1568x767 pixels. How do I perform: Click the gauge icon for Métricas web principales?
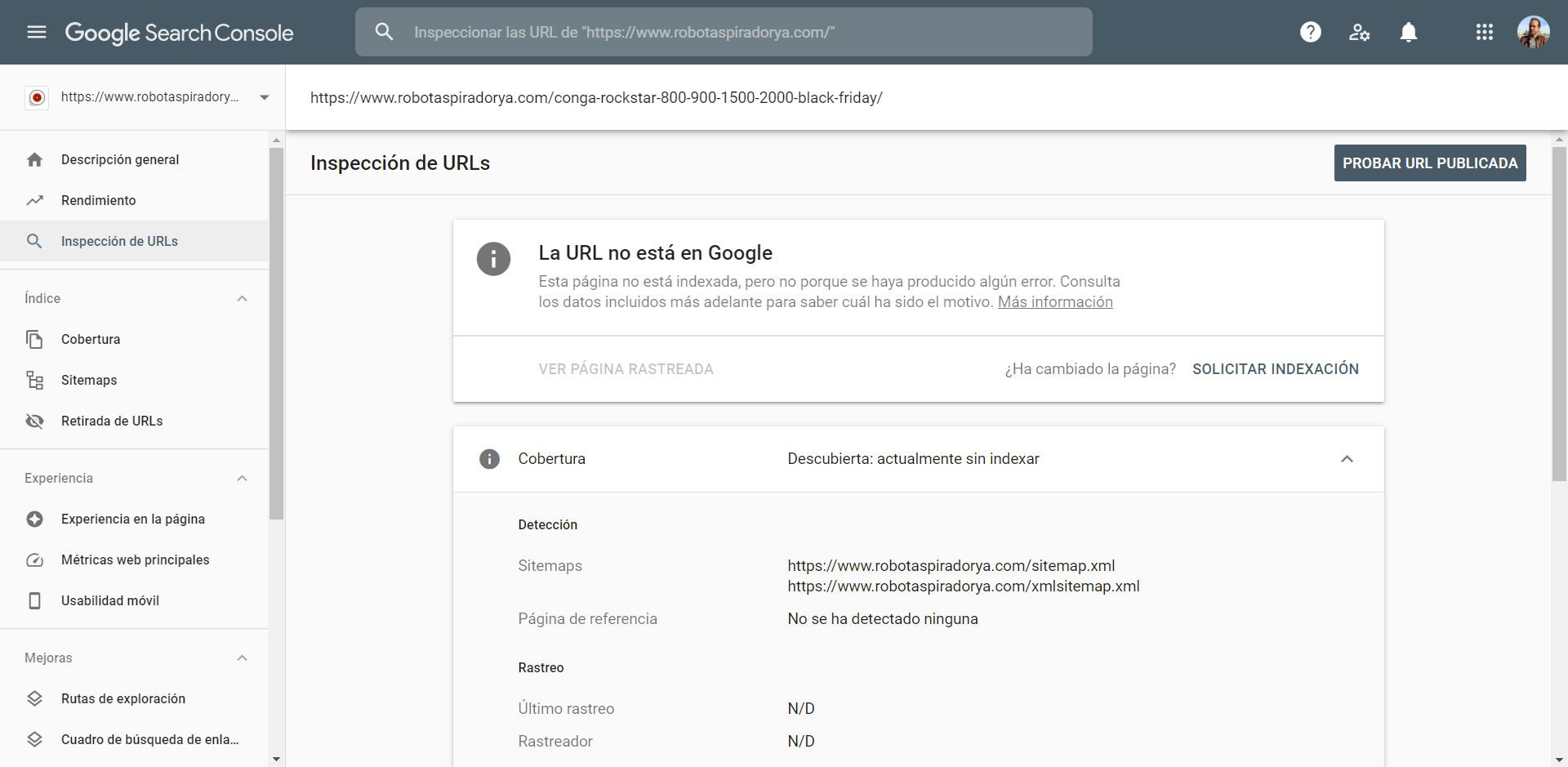click(34, 560)
